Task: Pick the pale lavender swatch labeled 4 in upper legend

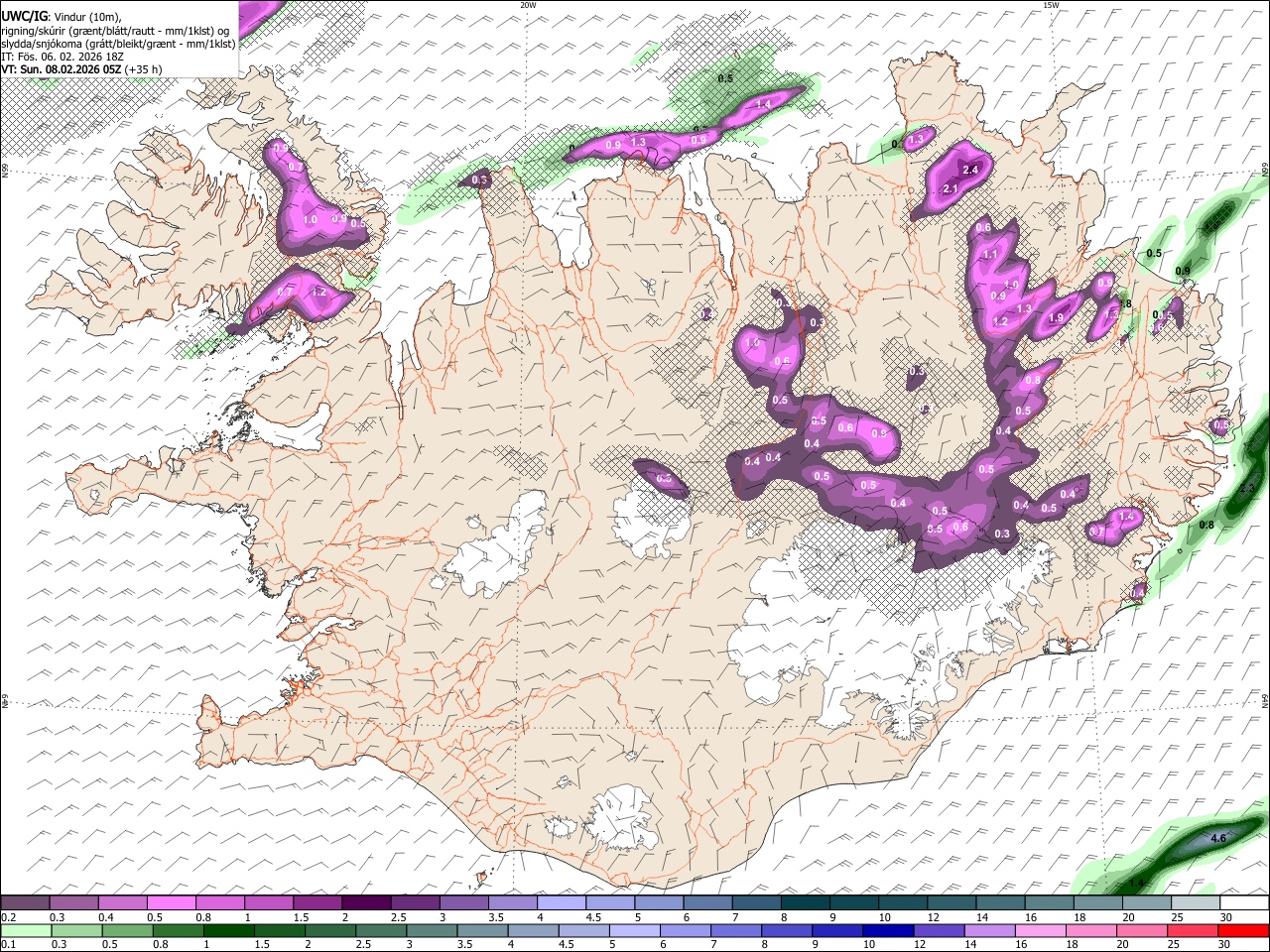Action: pyautogui.click(x=560, y=903)
